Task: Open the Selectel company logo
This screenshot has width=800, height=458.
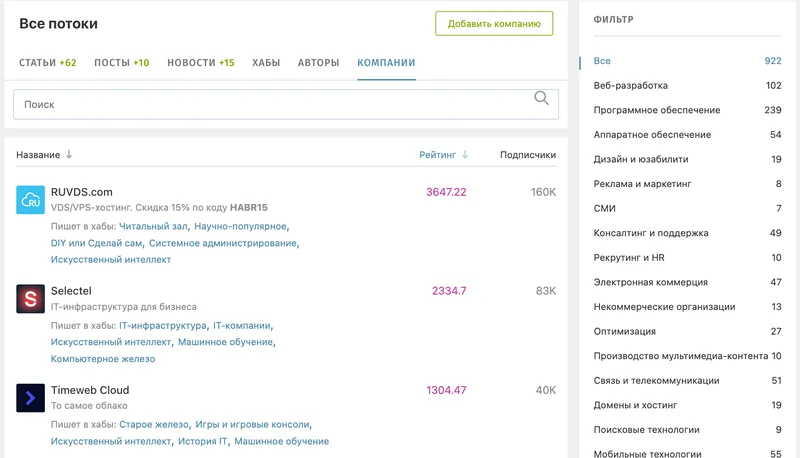Action: tap(31, 299)
